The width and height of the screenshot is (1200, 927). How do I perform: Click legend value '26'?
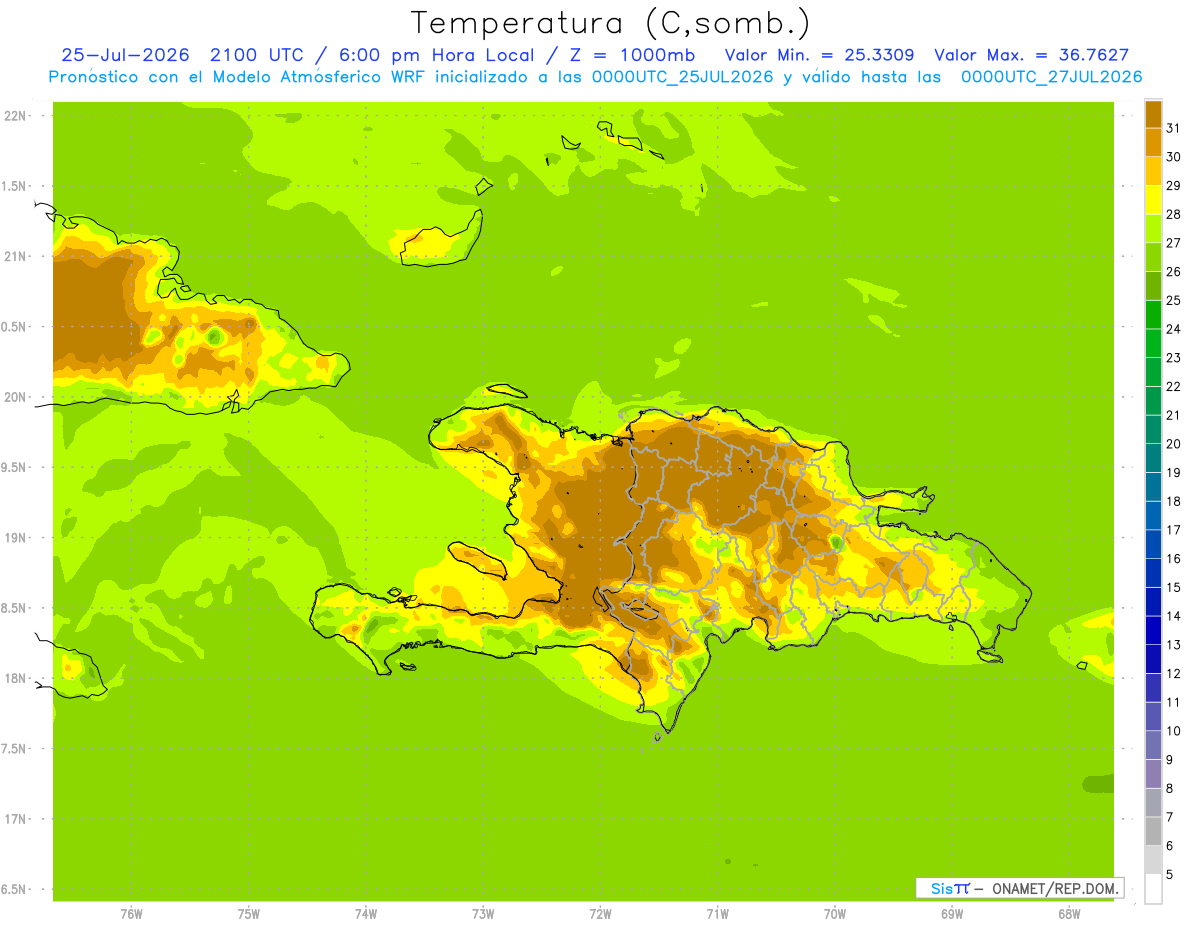tap(1174, 272)
